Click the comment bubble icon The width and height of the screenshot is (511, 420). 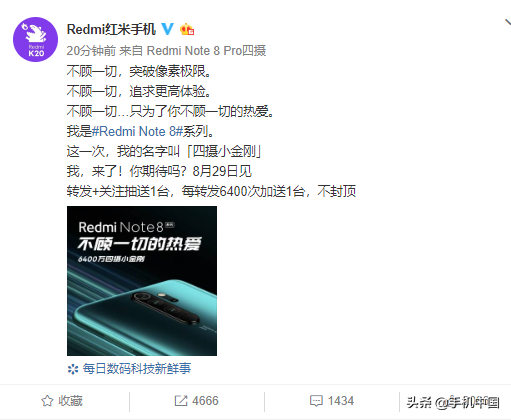[316, 401]
